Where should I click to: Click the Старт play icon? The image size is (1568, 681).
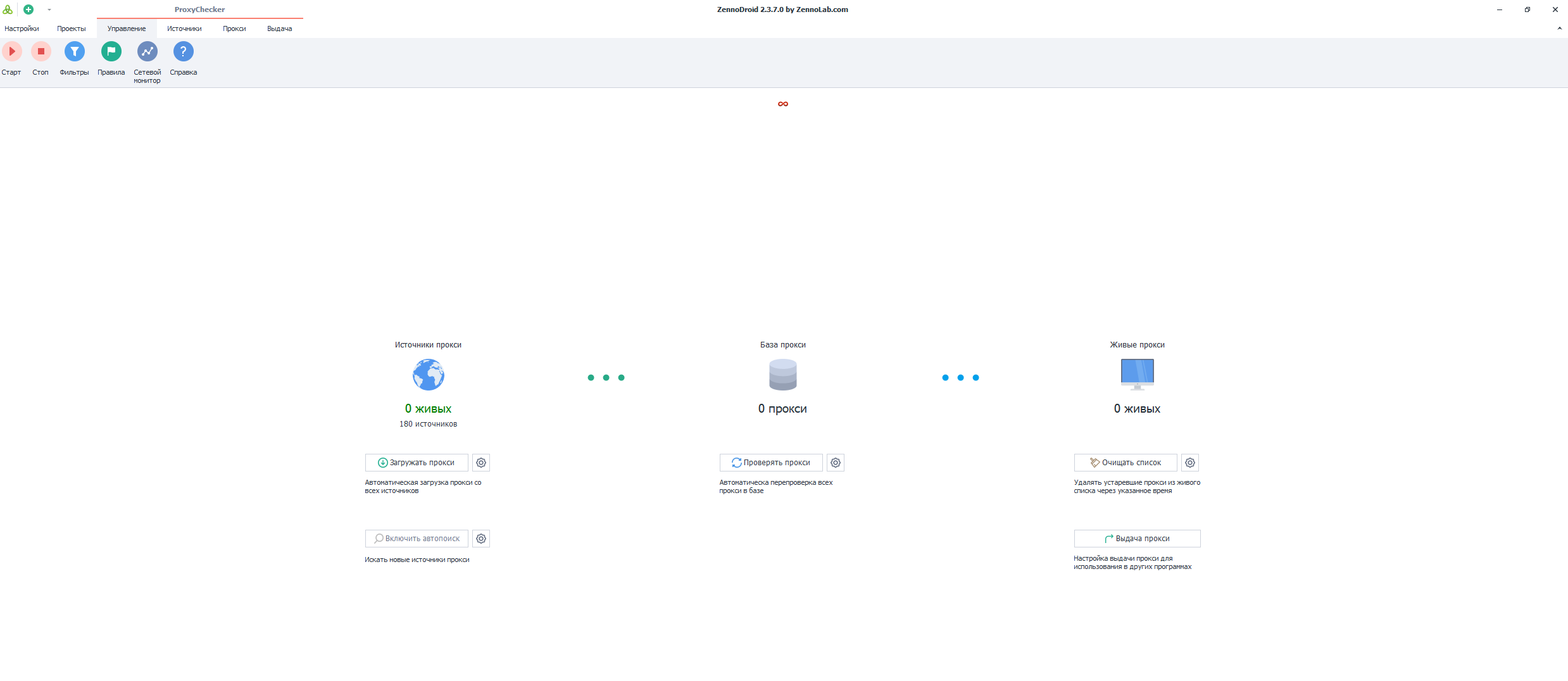tap(11, 52)
